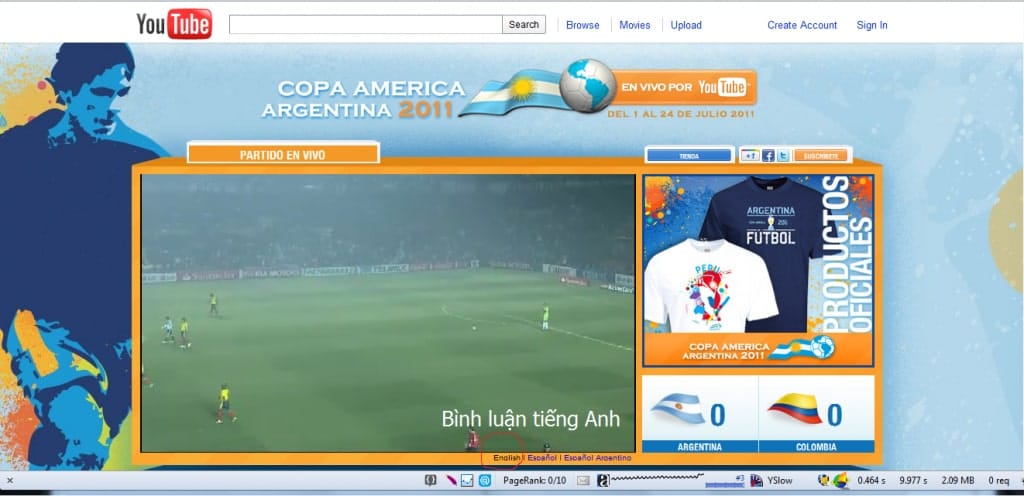Click the soccer ball globe banner icon

[x=588, y=85]
